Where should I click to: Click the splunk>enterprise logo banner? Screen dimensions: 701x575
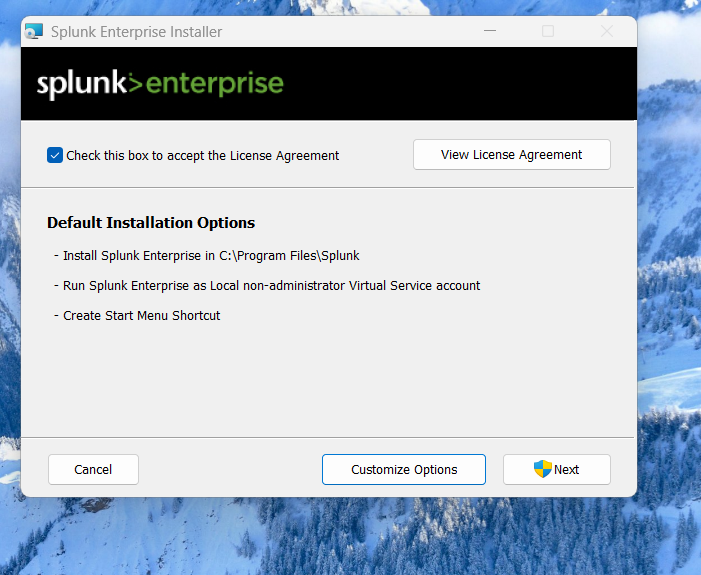[160, 84]
